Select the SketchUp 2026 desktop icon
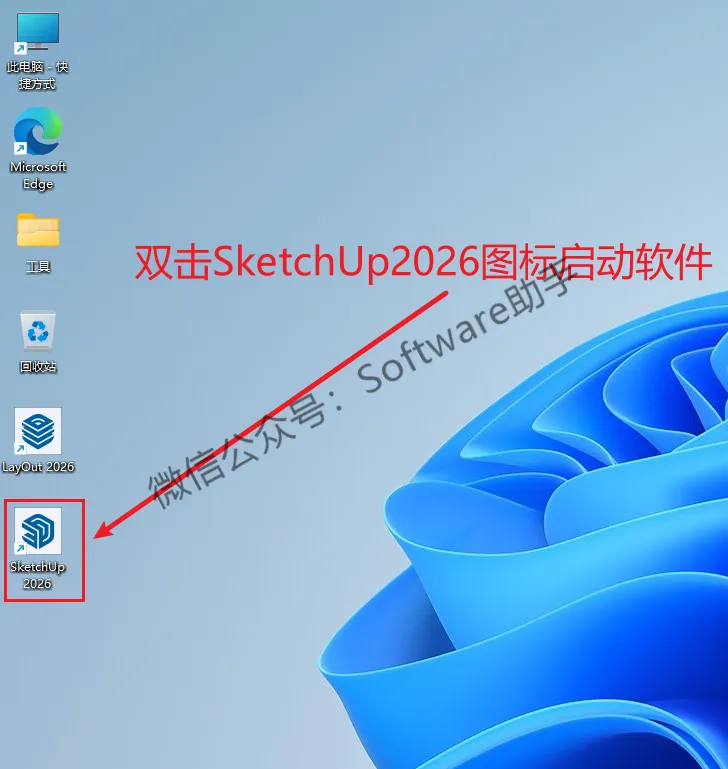 coord(38,532)
